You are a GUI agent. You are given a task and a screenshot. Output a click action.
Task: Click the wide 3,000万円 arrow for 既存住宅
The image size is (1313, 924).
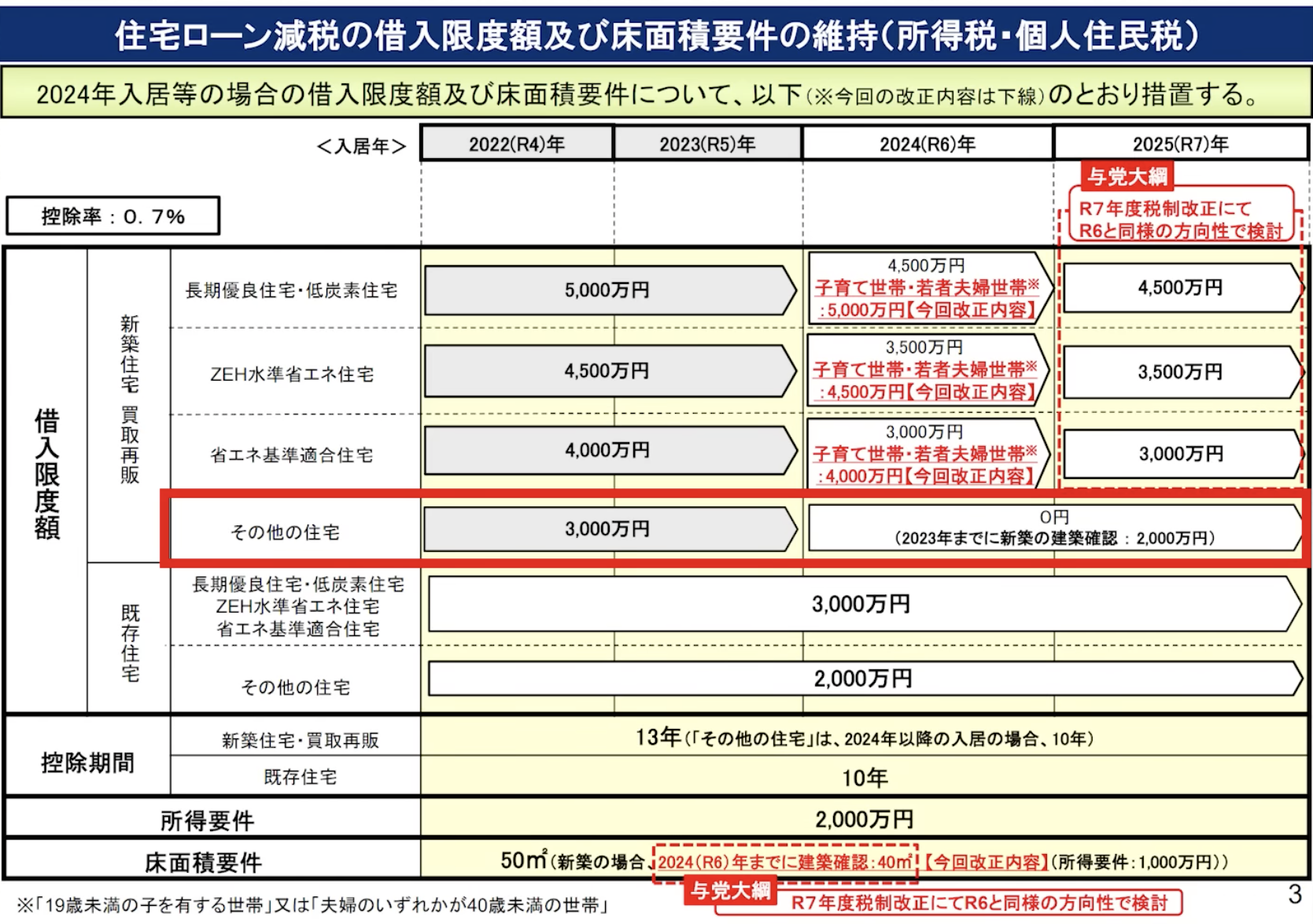[864, 604]
